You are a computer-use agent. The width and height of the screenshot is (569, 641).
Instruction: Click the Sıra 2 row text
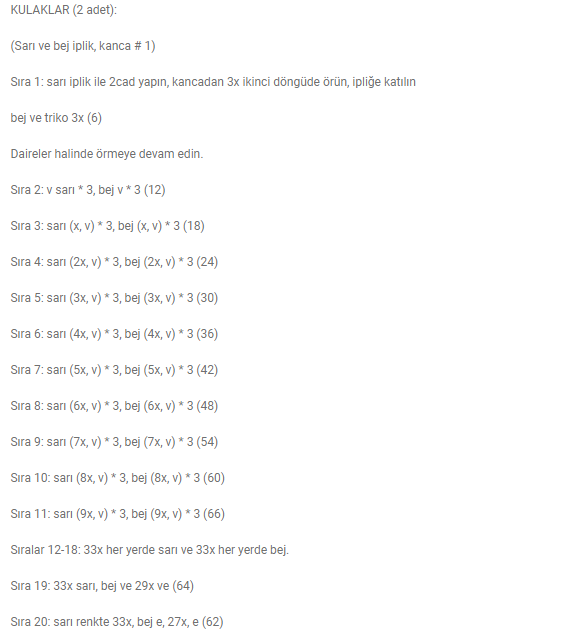click(88, 190)
